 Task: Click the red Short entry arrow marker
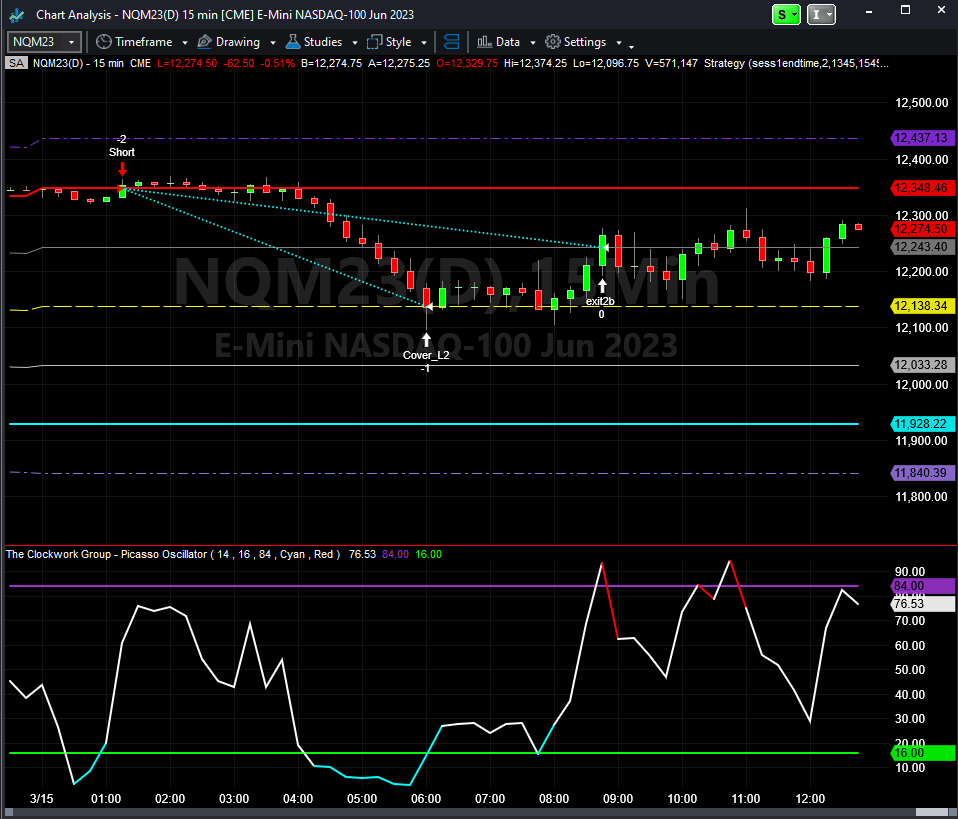(x=122, y=169)
